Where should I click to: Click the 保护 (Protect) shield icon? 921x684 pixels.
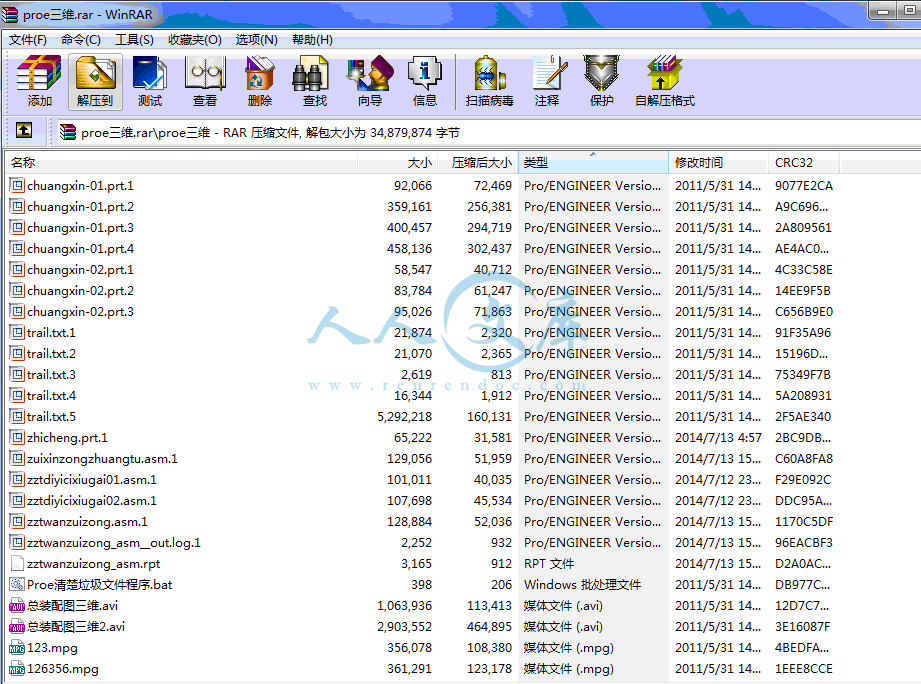pos(601,82)
